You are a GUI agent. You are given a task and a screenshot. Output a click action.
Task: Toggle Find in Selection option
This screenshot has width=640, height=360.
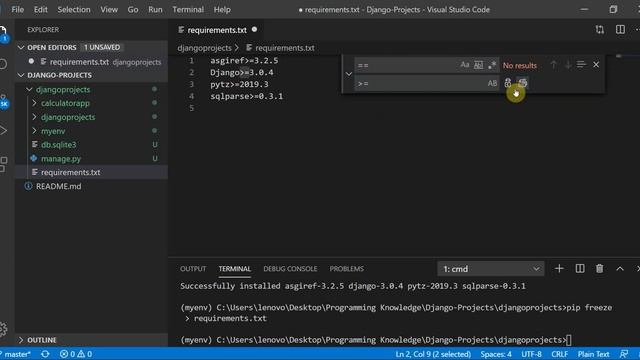click(581, 65)
